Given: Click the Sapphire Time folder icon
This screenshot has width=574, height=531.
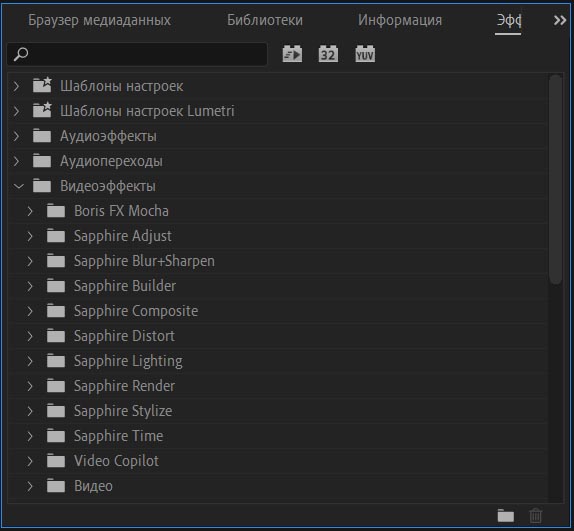Looking at the screenshot, I should 56,436.
